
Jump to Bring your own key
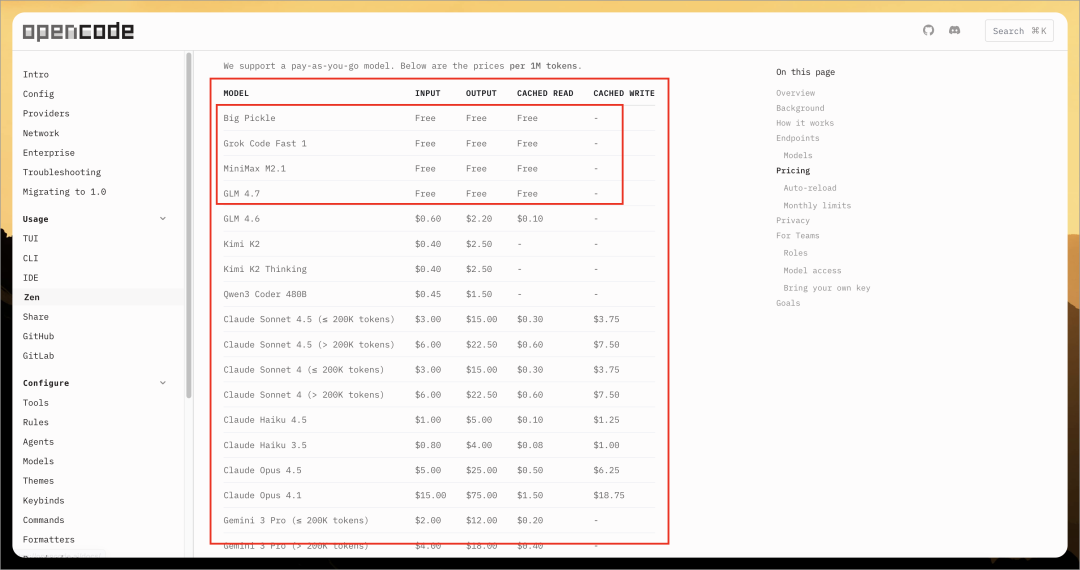pyautogui.click(x=827, y=288)
